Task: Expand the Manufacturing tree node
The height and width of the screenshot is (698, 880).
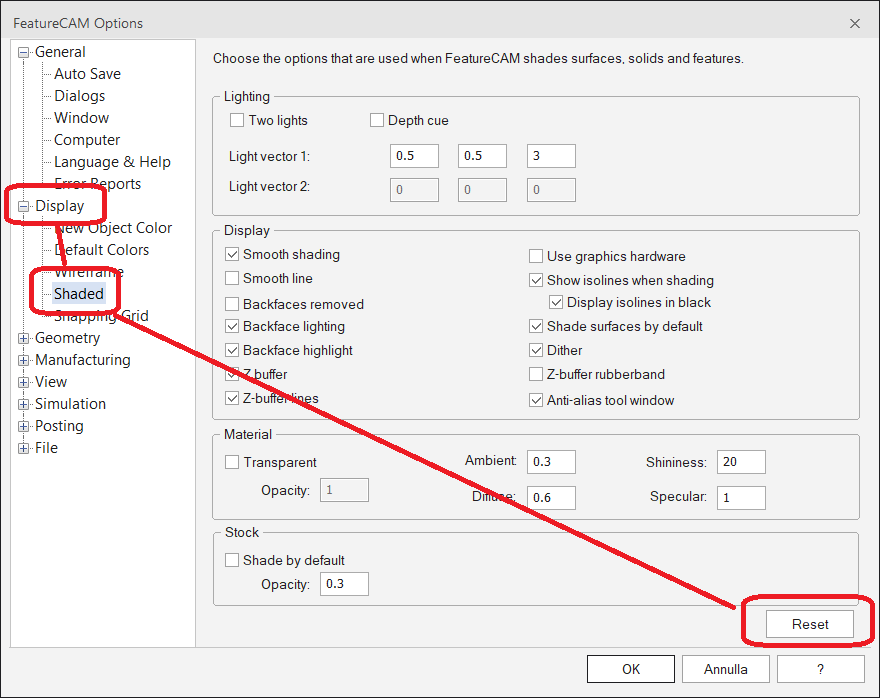Action: (22, 360)
